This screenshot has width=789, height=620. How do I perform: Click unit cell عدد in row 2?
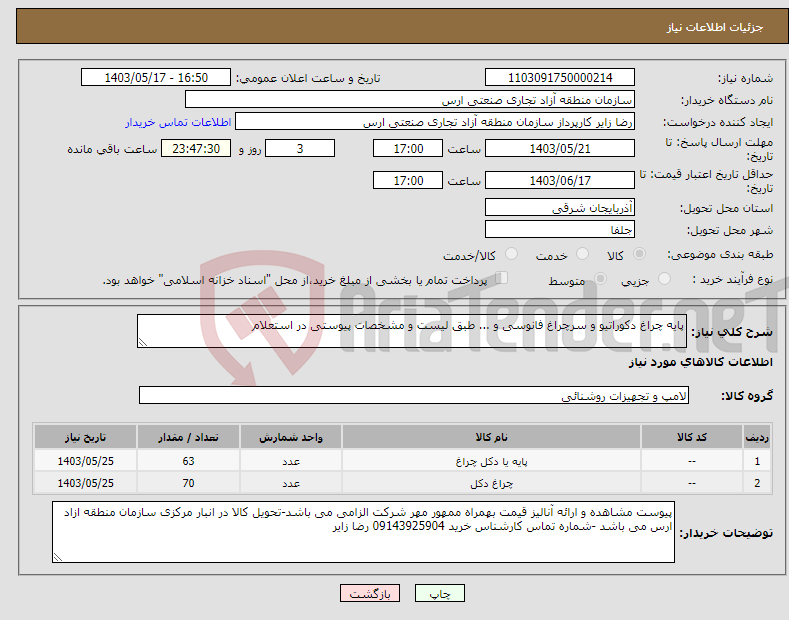291,483
